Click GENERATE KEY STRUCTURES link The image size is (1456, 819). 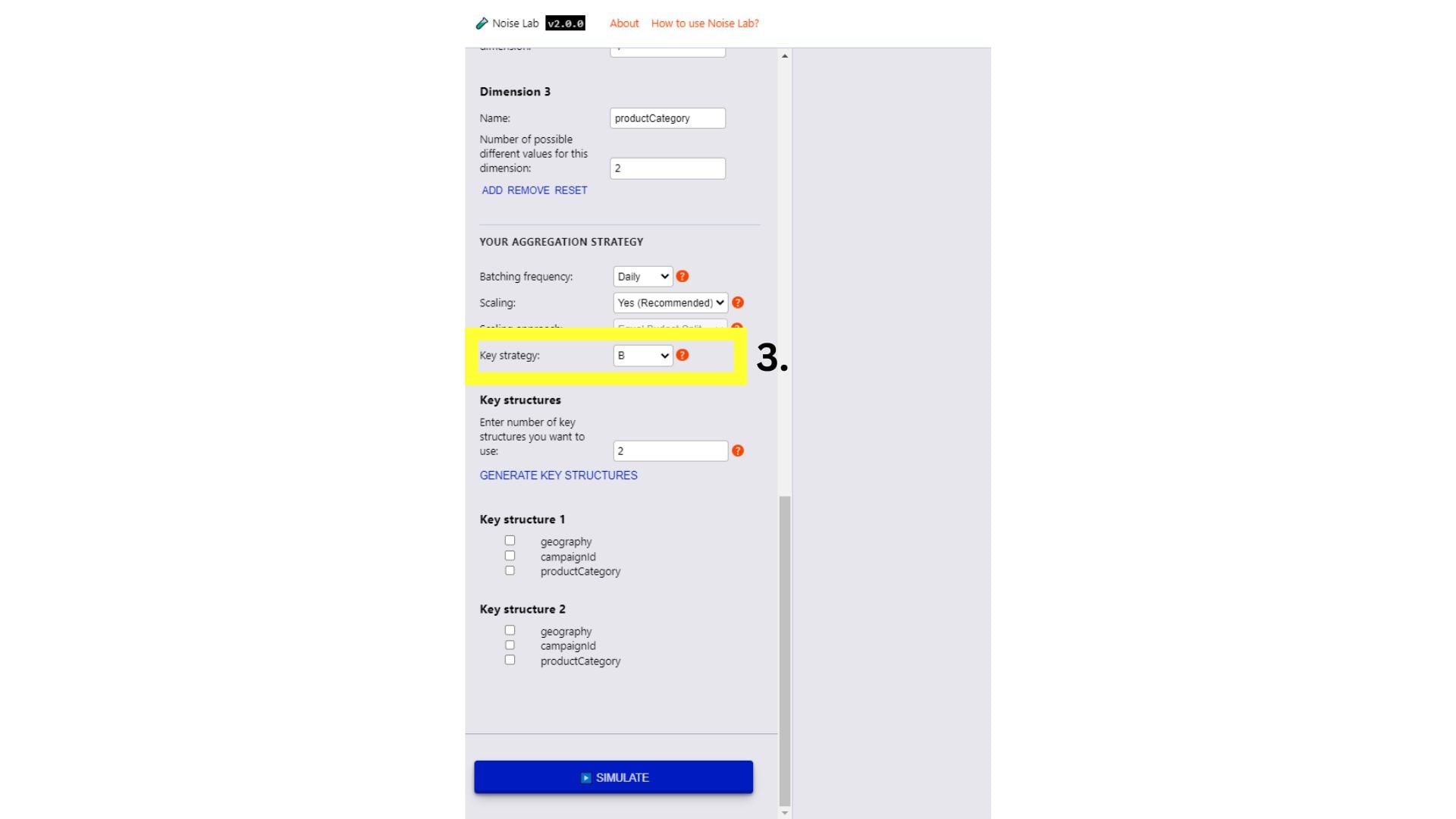click(x=558, y=475)
